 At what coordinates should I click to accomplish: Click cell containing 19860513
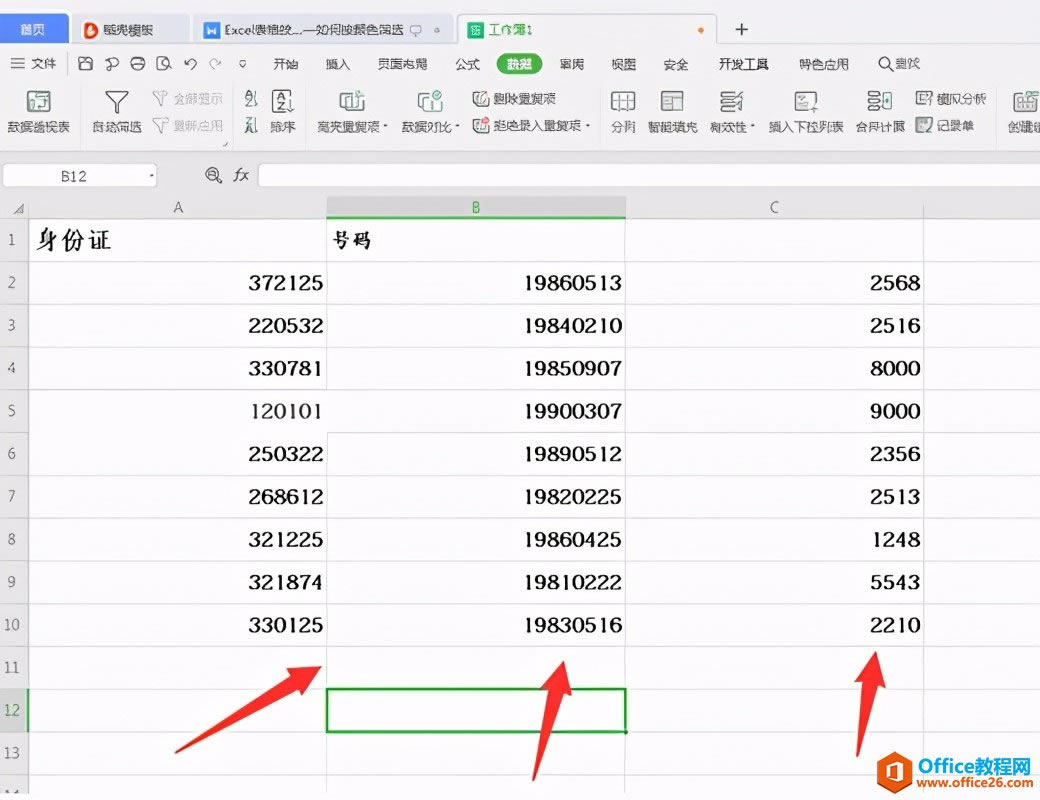[476, 283]
